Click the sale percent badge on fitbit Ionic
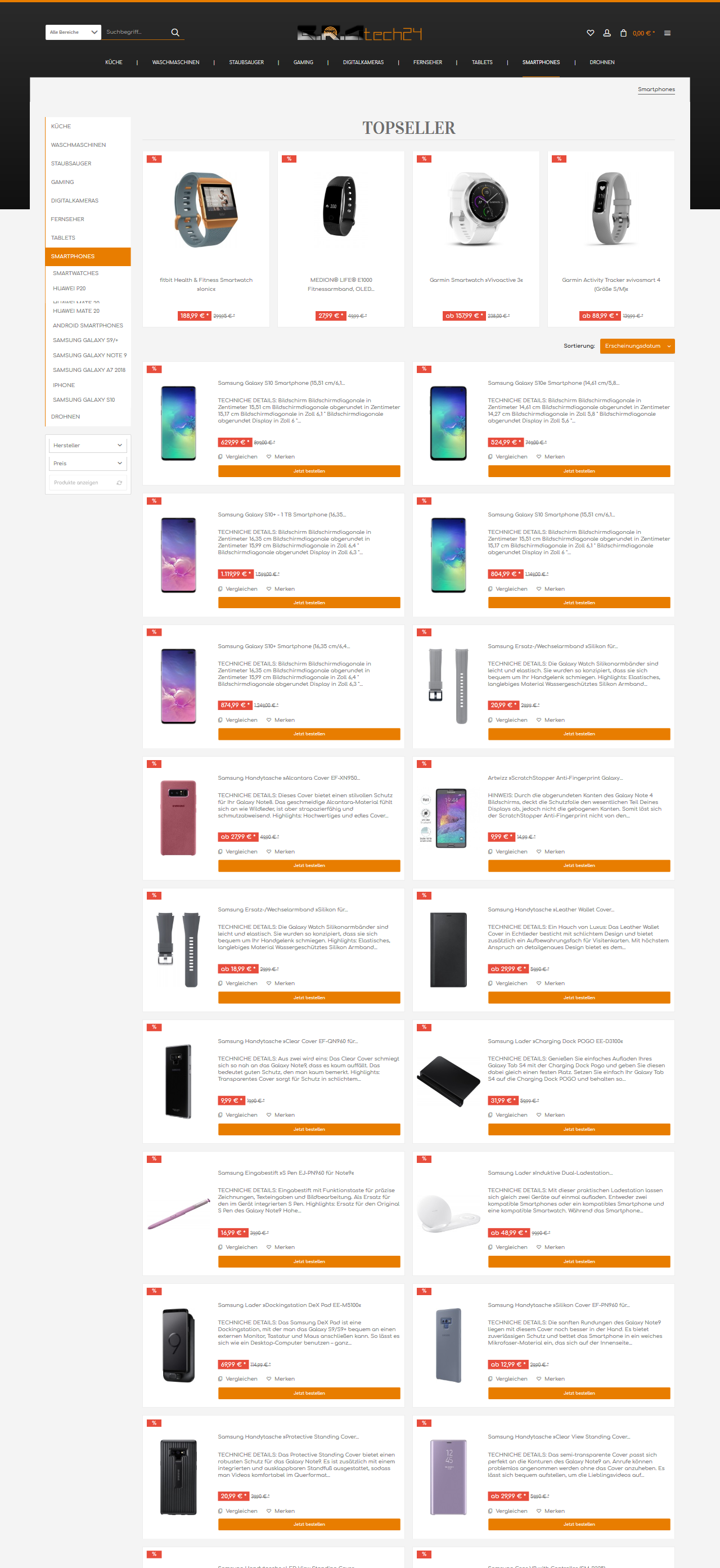 154,159
